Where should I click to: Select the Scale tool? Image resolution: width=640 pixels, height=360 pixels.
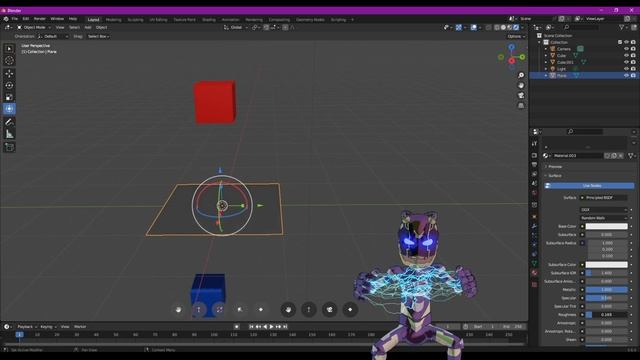pos(9,97)
